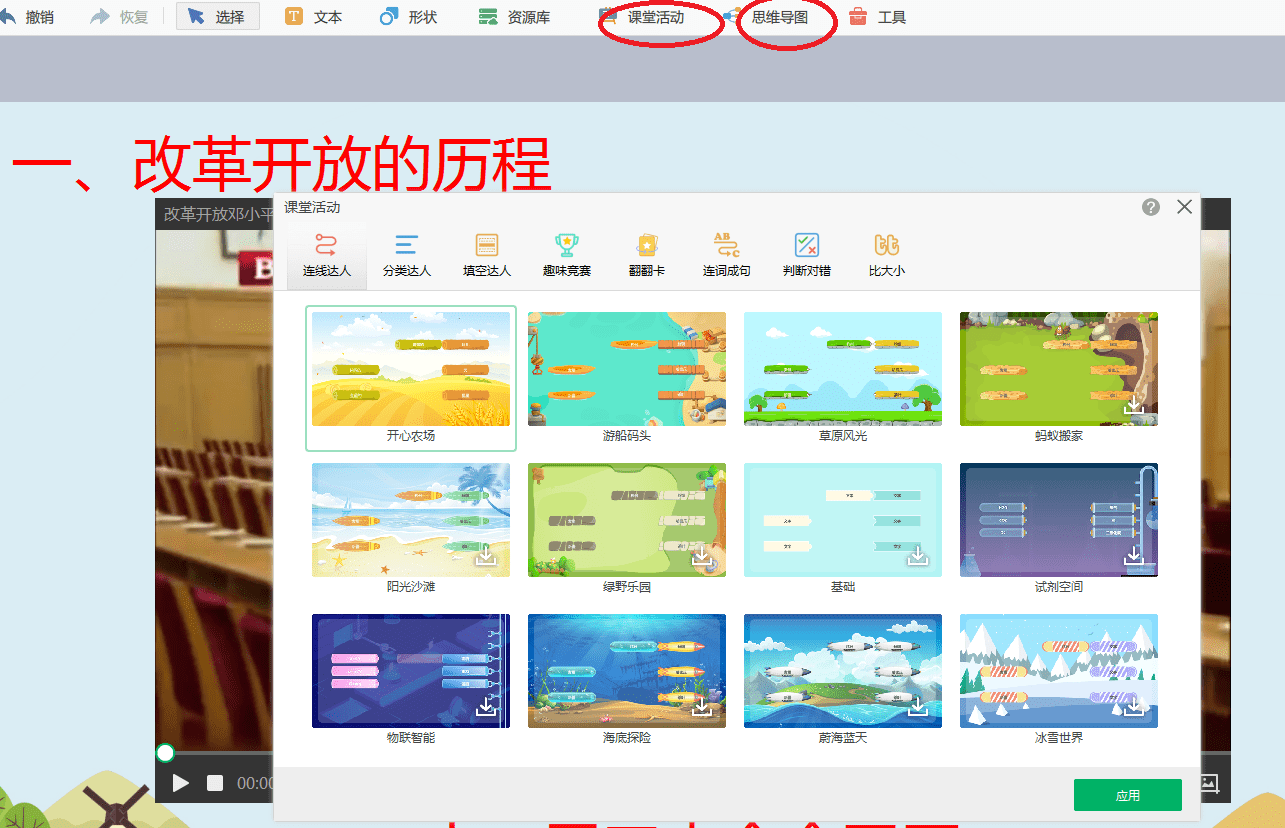Select the 游船码头 template thumbnail
This screenshot has width=1285, height=828.
[627, 369]
